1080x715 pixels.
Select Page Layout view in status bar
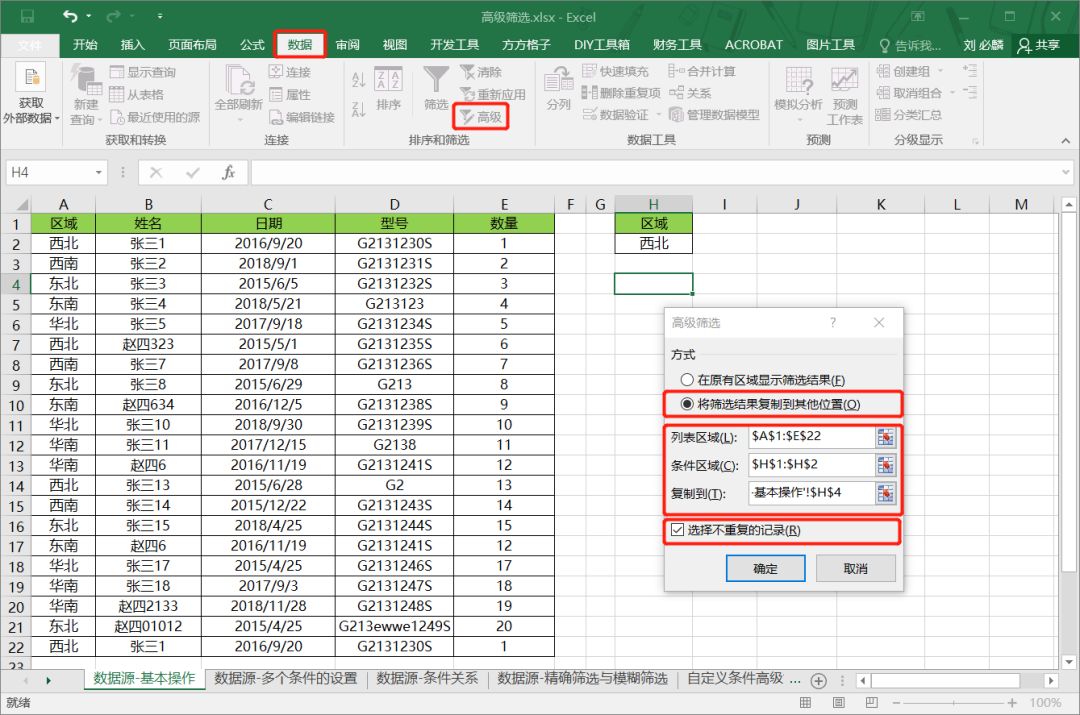(x=838, y=703)
